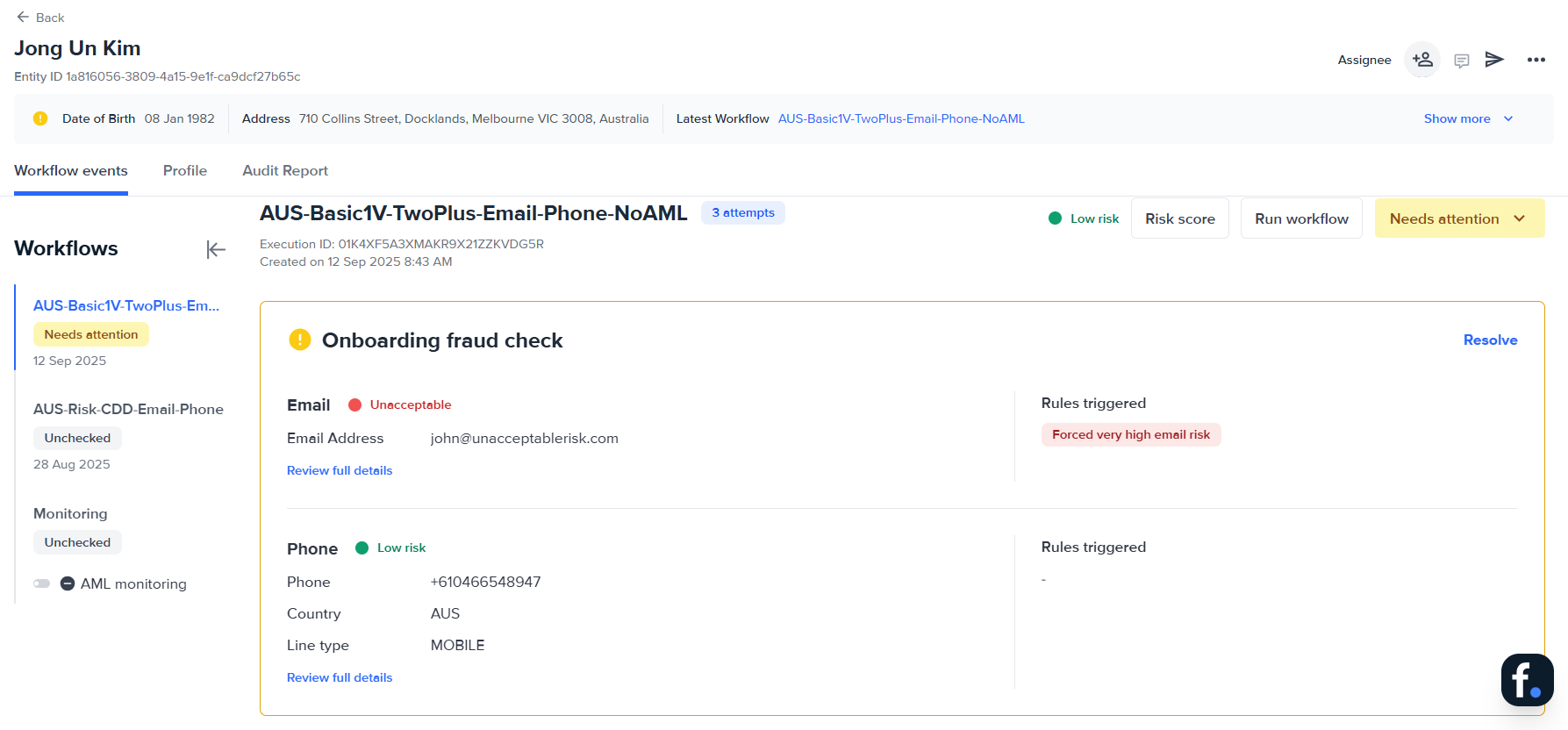This screenshot has height=730, width=1568.
Task: Open the three-dot more options menu
Action: (x=1536, y=60)
